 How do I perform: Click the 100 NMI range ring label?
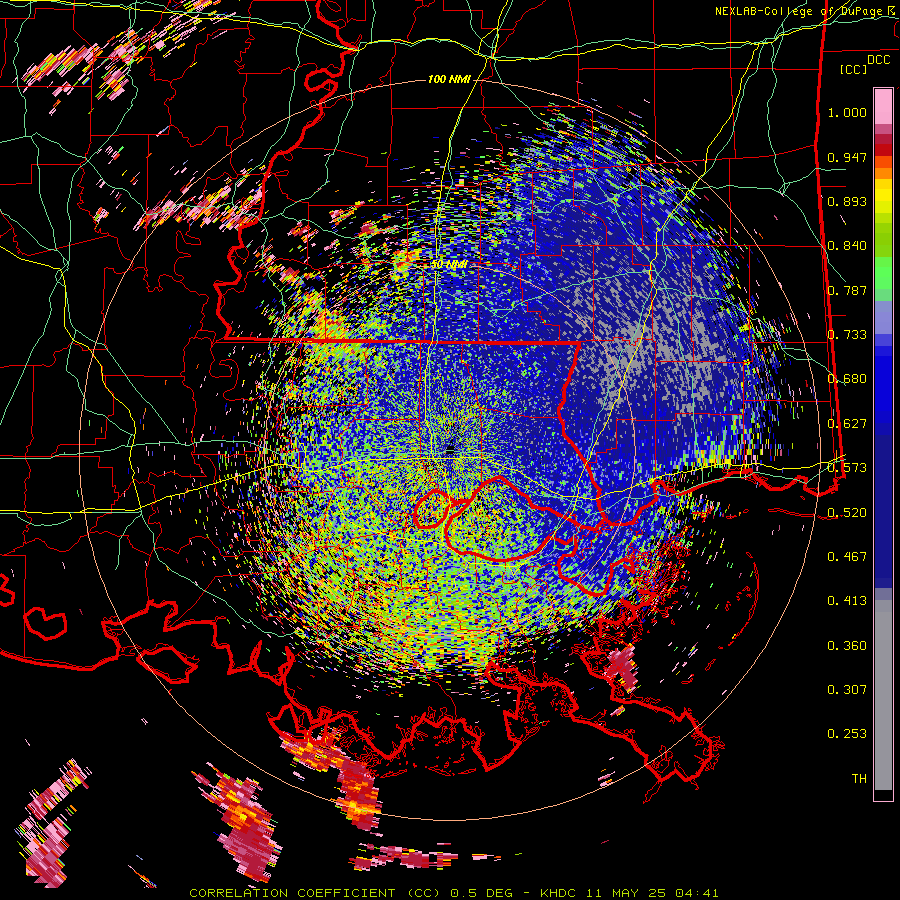coord(449,79)
